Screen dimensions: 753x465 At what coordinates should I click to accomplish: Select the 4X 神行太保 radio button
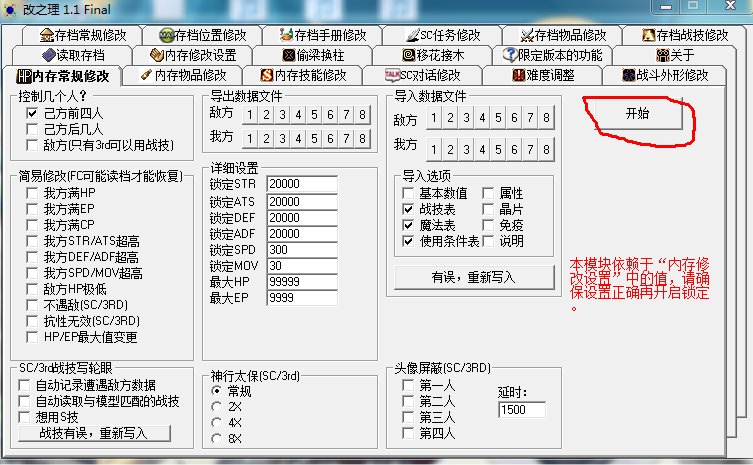(217, 423)
